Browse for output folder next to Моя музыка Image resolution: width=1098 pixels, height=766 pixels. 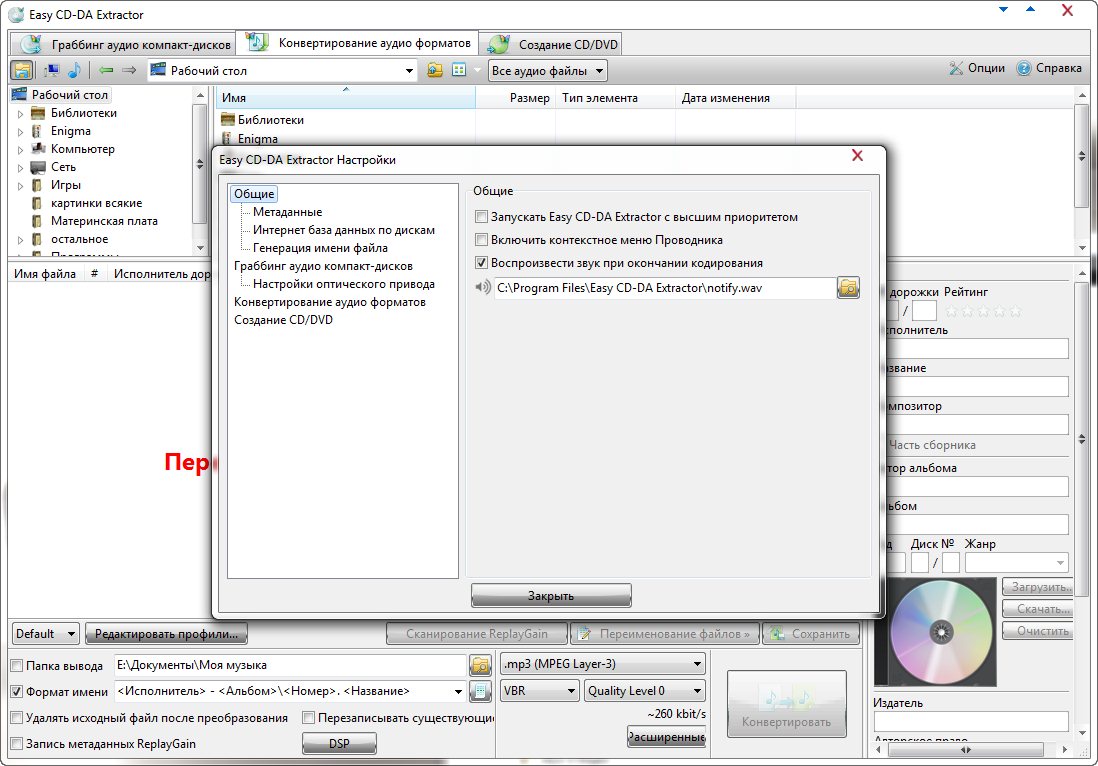pyautogui.click(x=480, y=664)
